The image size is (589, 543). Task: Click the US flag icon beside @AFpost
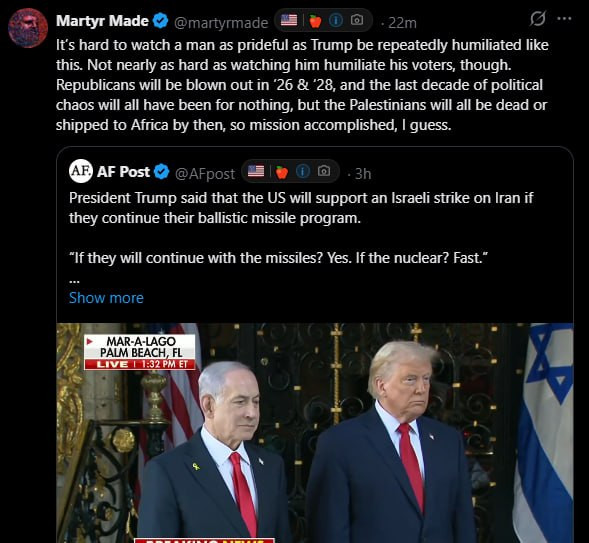click(256, 171)
